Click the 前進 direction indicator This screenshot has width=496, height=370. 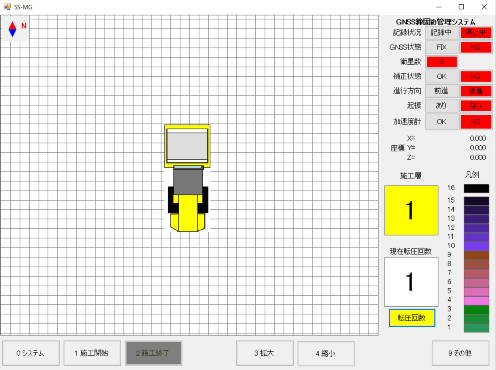[x=441, y=91]
